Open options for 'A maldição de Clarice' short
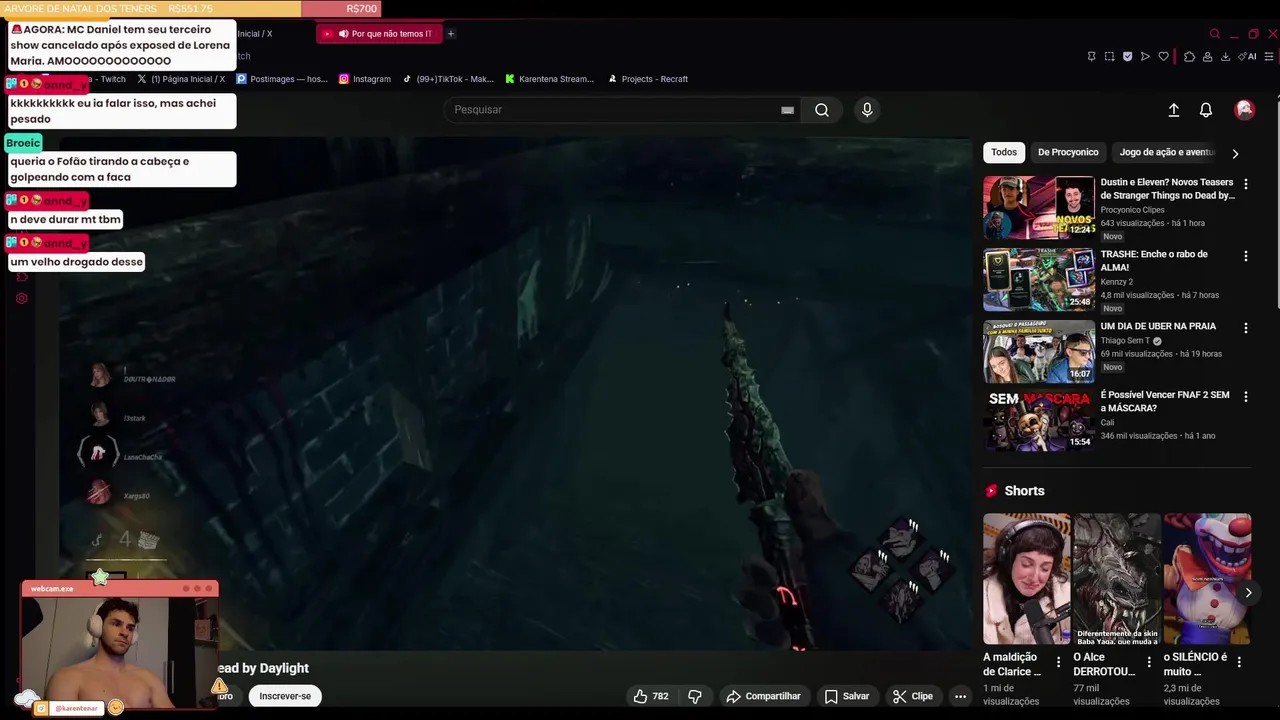The image size is (1280, 720). [1059, 662]
